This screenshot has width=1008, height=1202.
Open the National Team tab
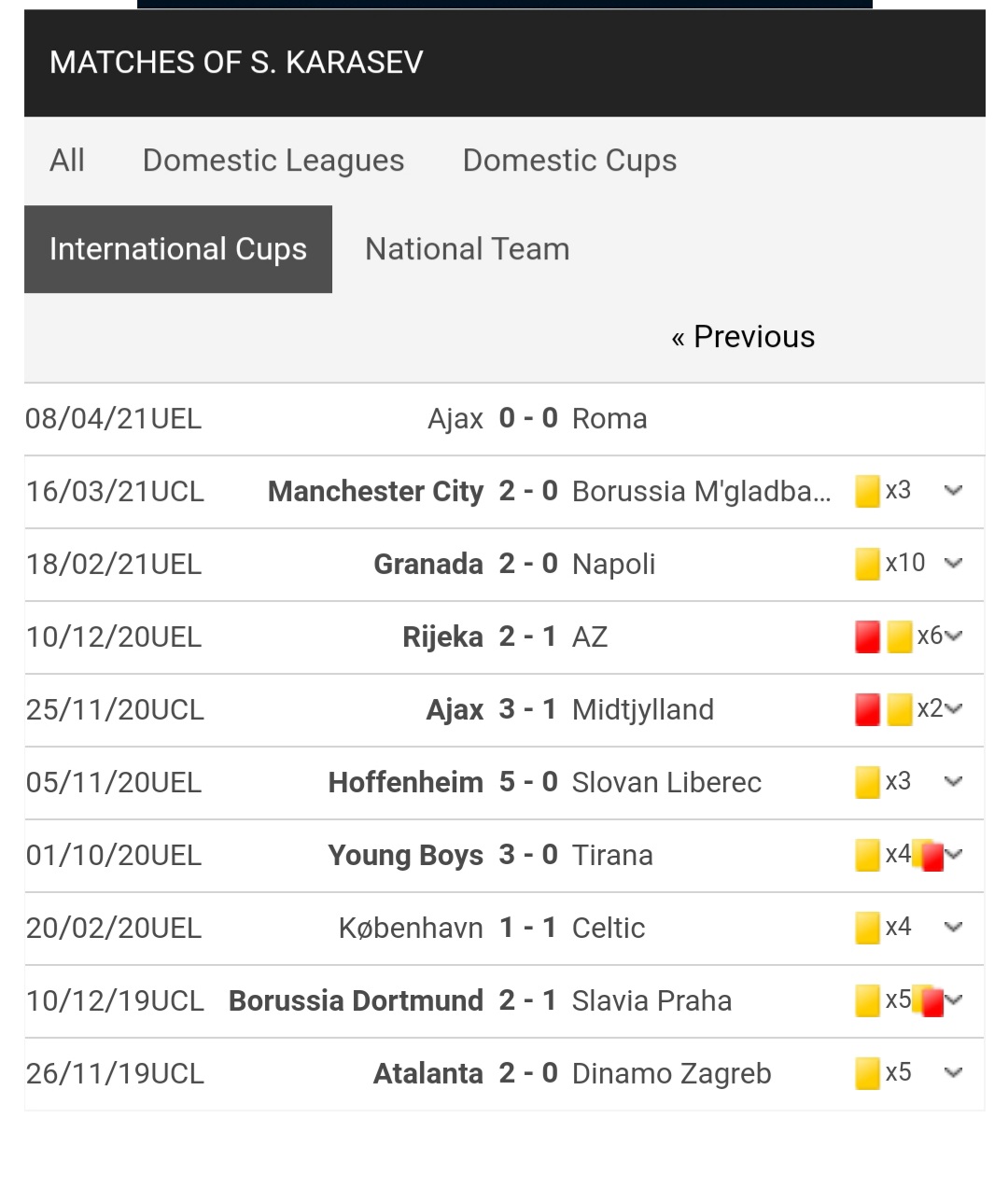(x=467, y=249)
